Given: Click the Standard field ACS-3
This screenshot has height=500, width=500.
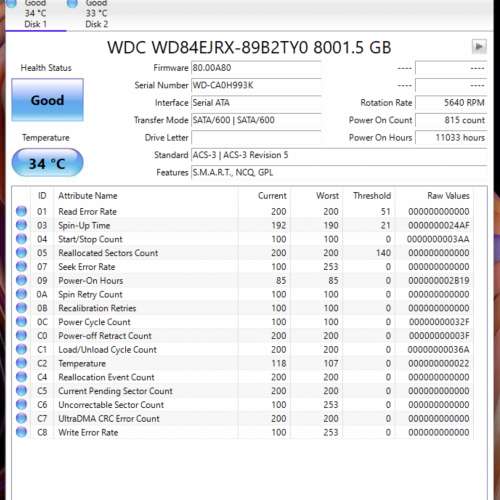Looking at the screenshot, I should [x=339, y=155].
